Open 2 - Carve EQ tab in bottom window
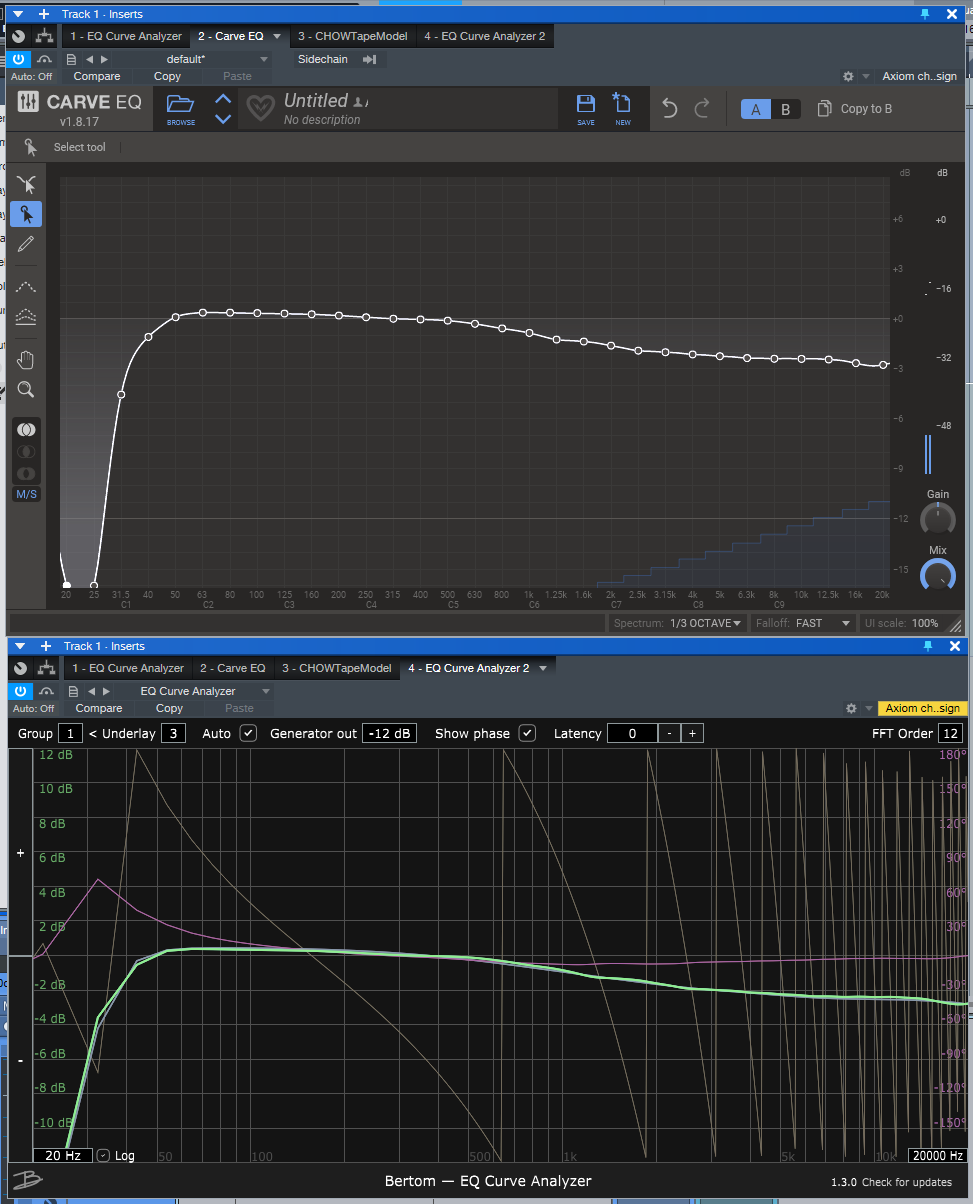 [x=232, y=668]
